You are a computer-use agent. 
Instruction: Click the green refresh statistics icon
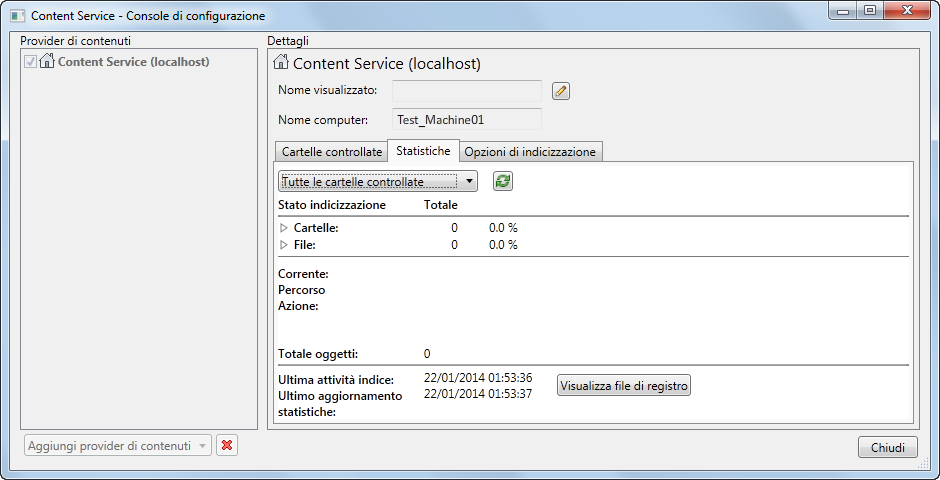503,182
